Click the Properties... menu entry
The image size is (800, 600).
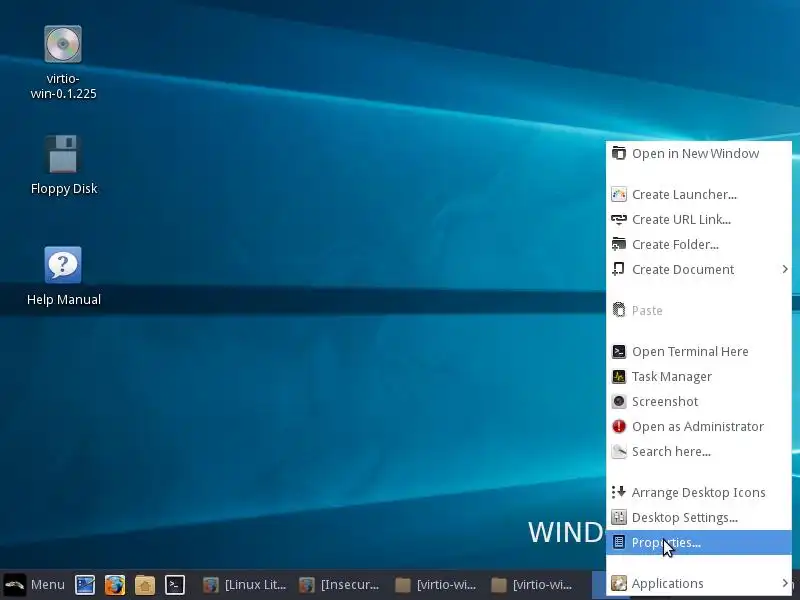click(x=698, y=542)
